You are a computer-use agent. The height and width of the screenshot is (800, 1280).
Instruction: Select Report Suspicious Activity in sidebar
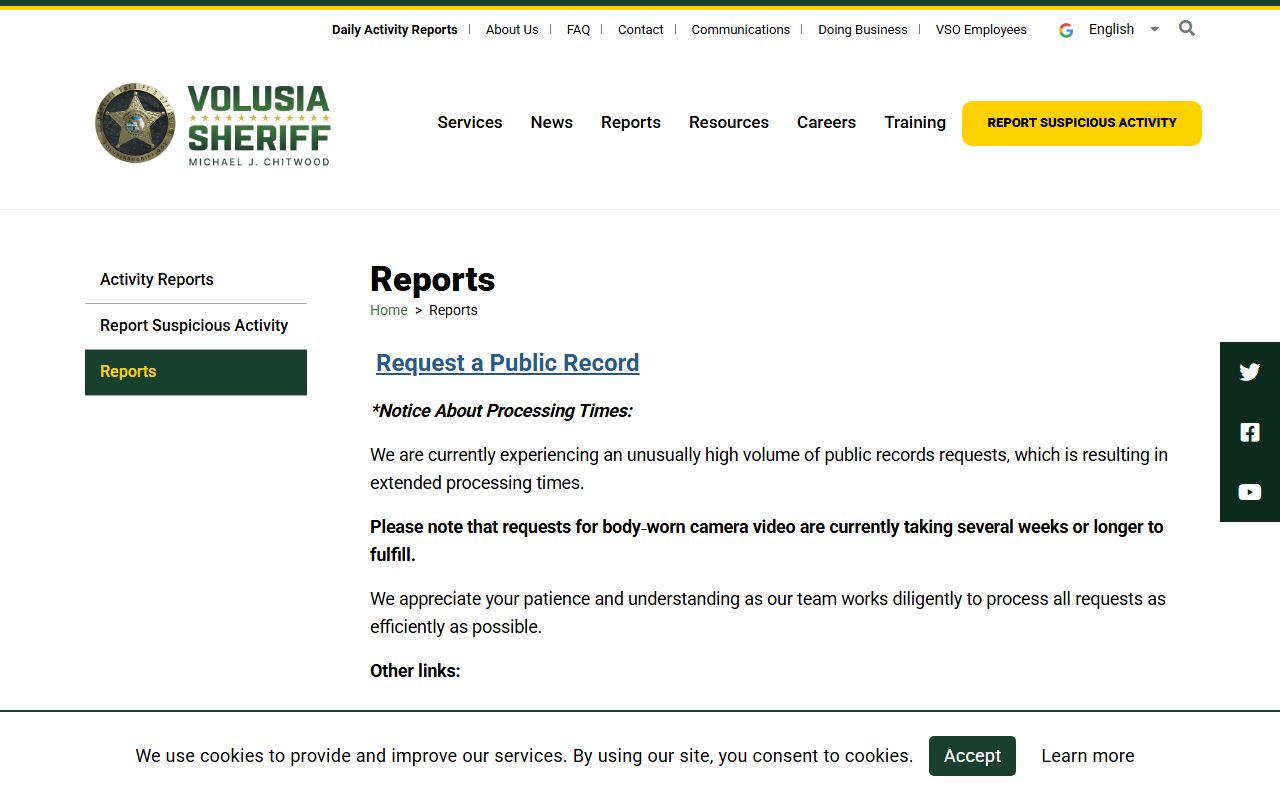click(196, 326)
